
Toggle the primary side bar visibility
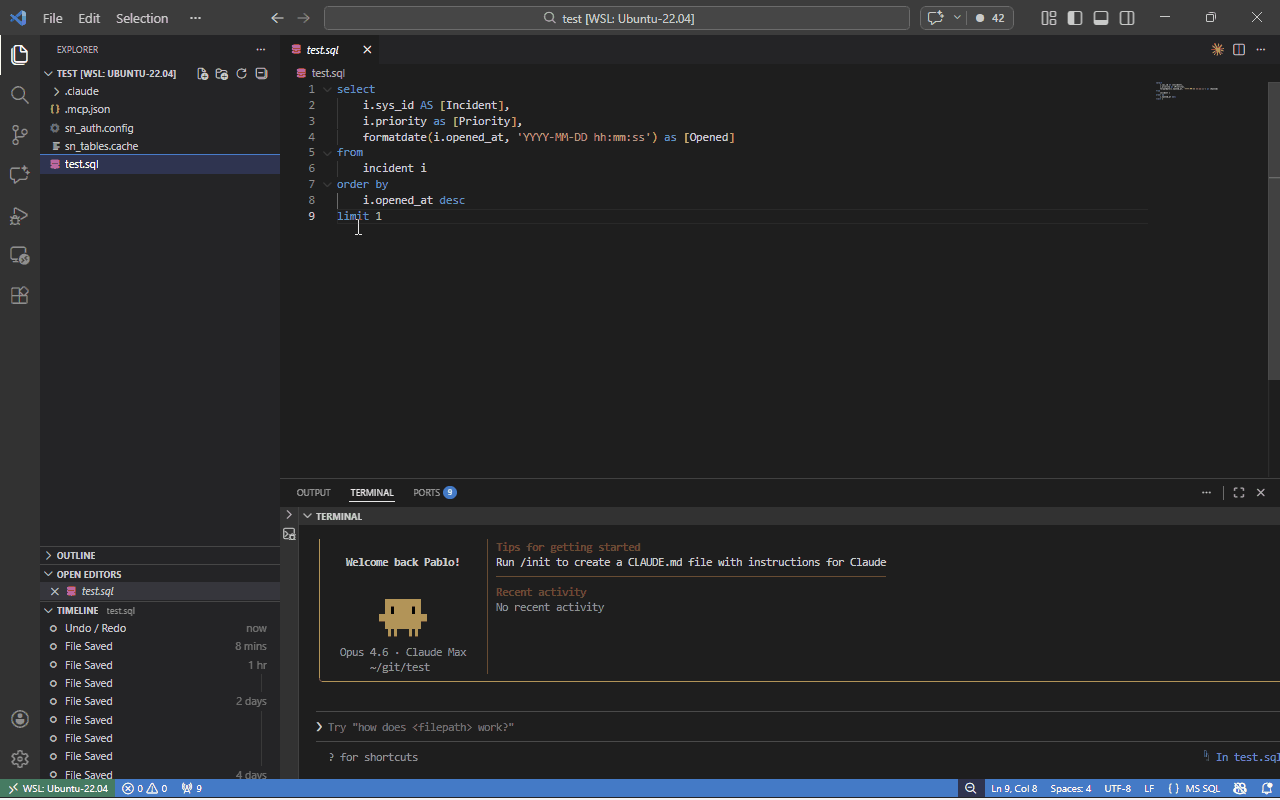click(1075, 18)
